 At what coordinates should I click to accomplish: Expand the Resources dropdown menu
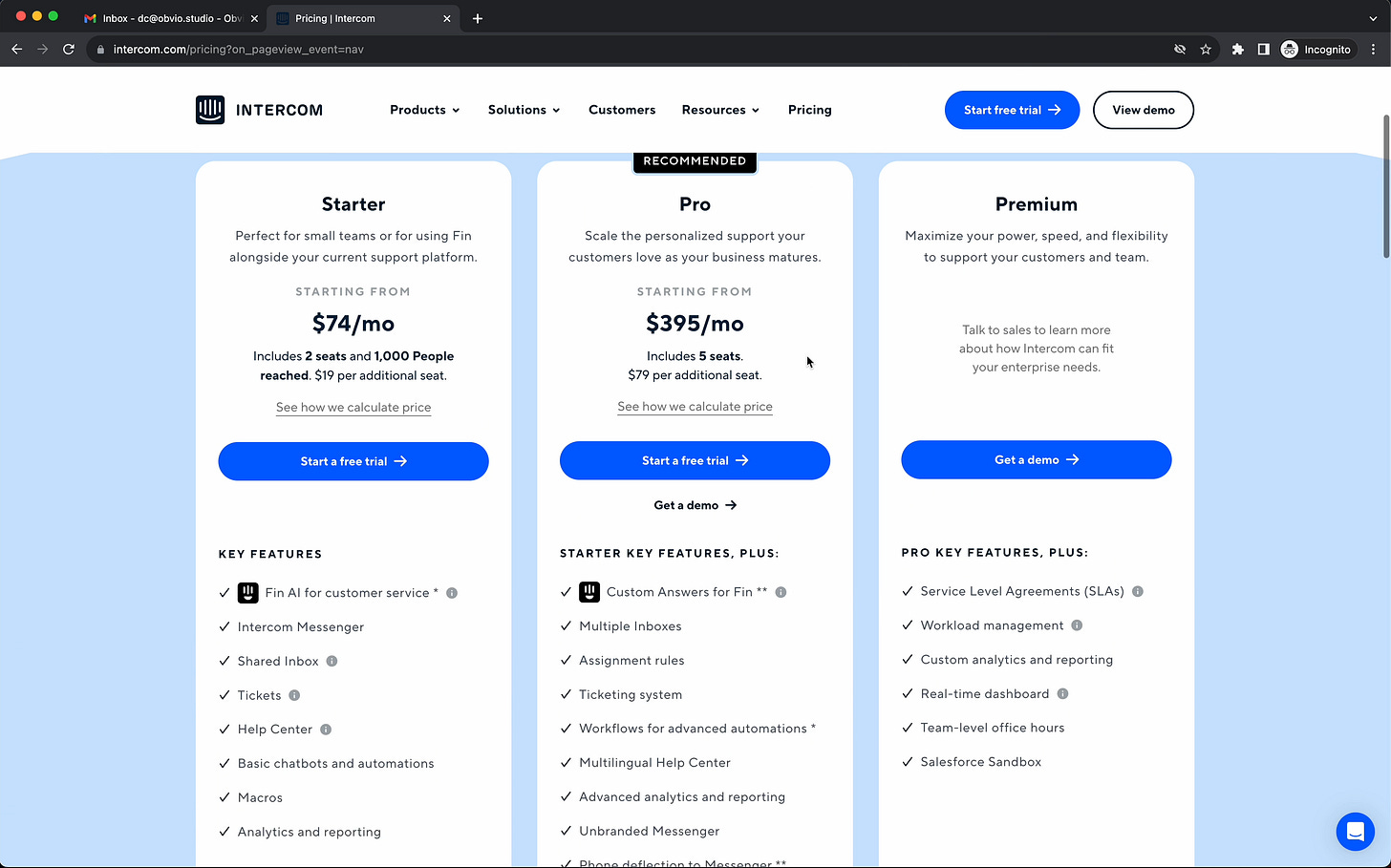pos(720,110)
